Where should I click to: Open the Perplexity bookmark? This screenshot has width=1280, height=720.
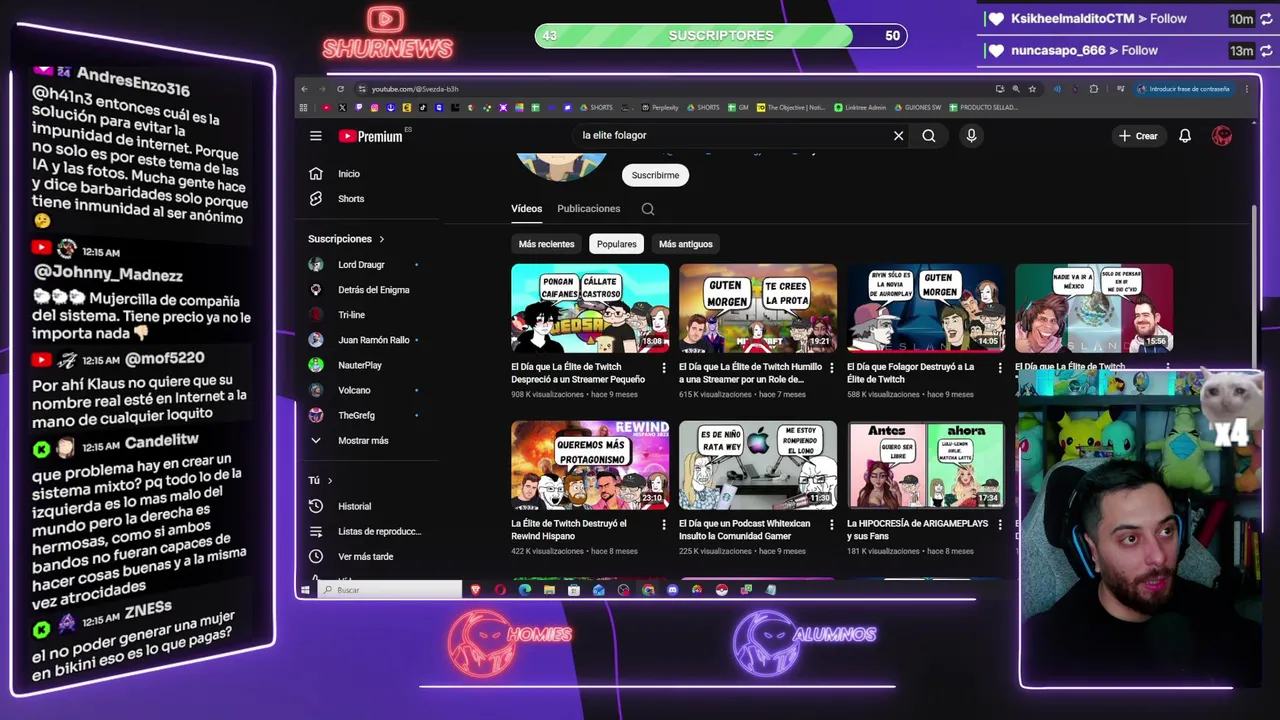(x=660, y=107)
